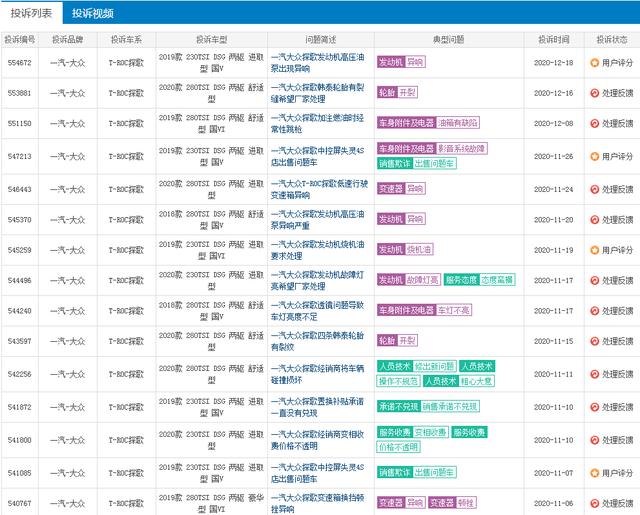Image resolution: width=640 pixels, height=515 pixels.
Task: Open complaint link in row 547213 about 中控屏失灵
Action: tap(318, 156)
